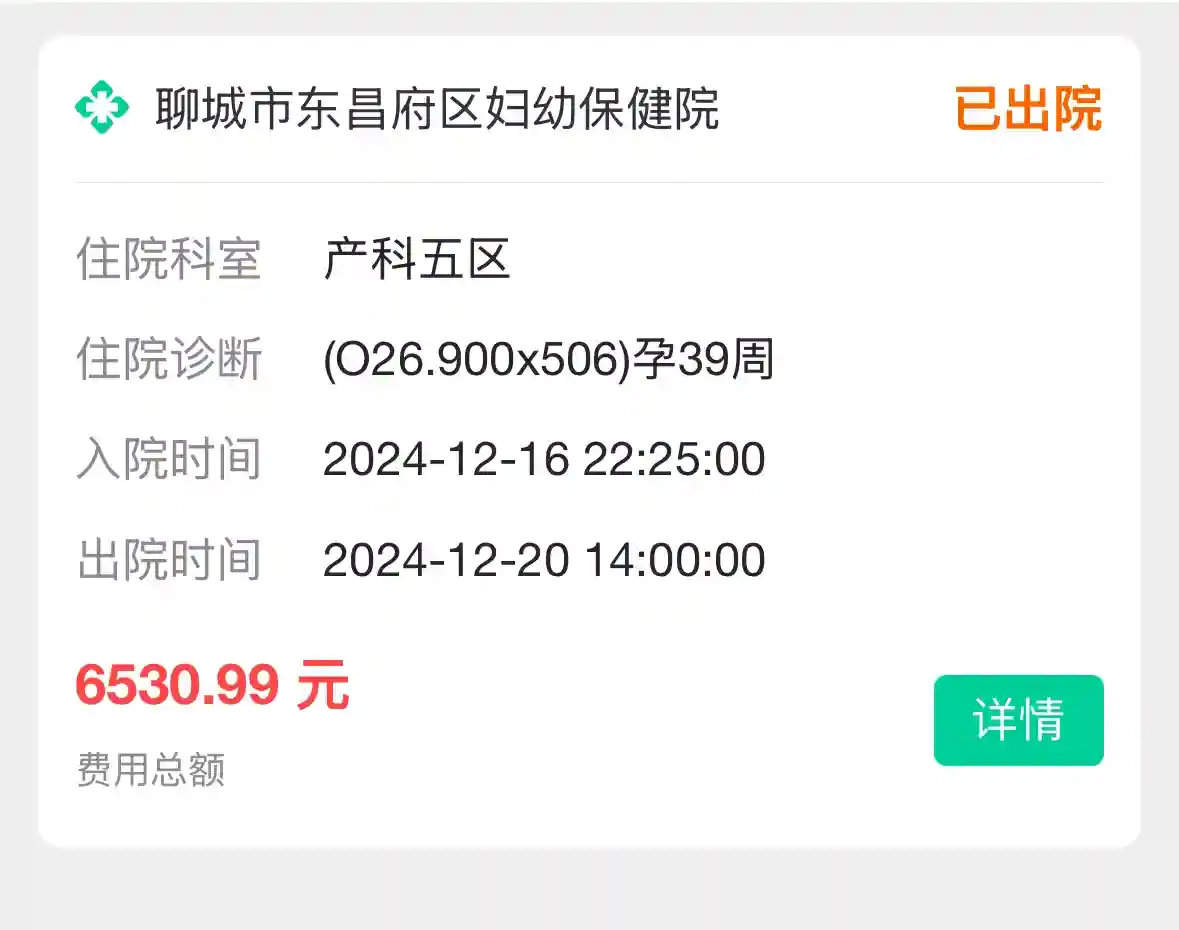This screenshot has height=930, width=1179.
Task: Click the admission time 22:25:00
Action: tap(675, 460)
